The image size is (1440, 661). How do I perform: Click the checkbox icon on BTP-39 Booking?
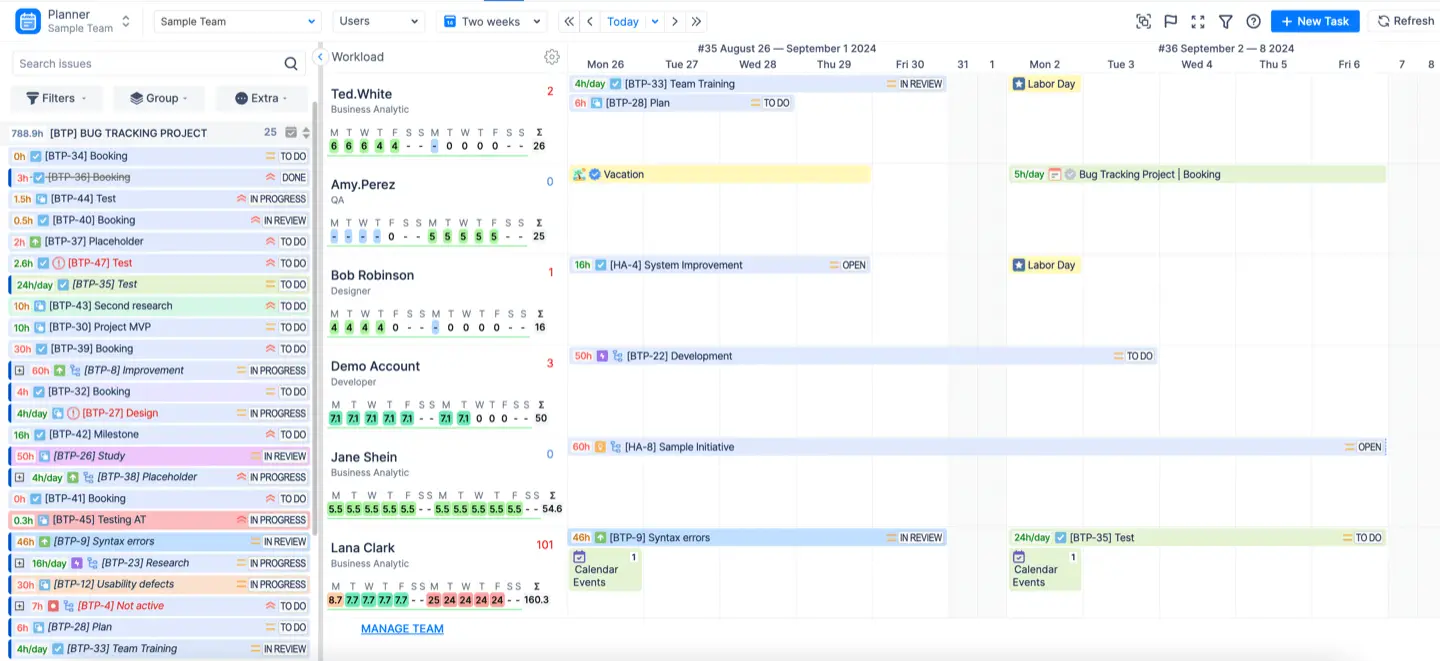[x=41, y=349]
